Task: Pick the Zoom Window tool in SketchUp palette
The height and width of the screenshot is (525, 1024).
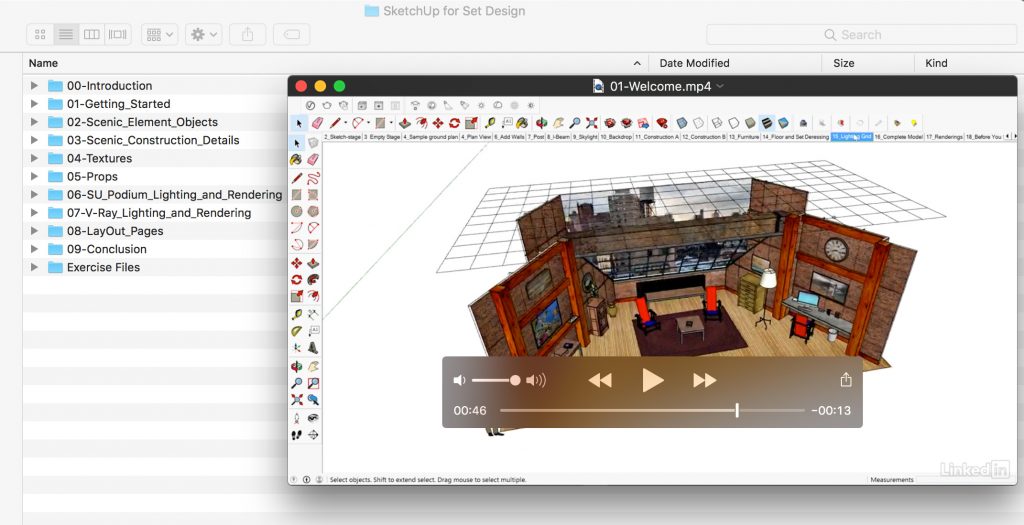Action: (x=313, y=383)
